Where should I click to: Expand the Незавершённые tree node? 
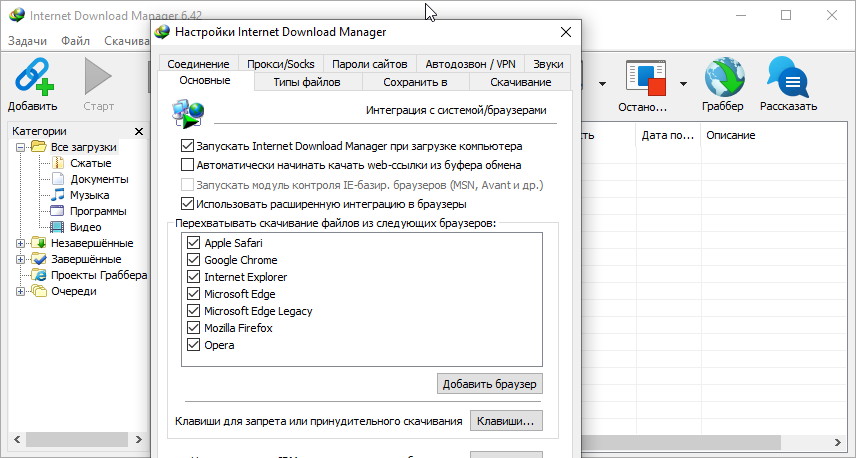(20, 243)
